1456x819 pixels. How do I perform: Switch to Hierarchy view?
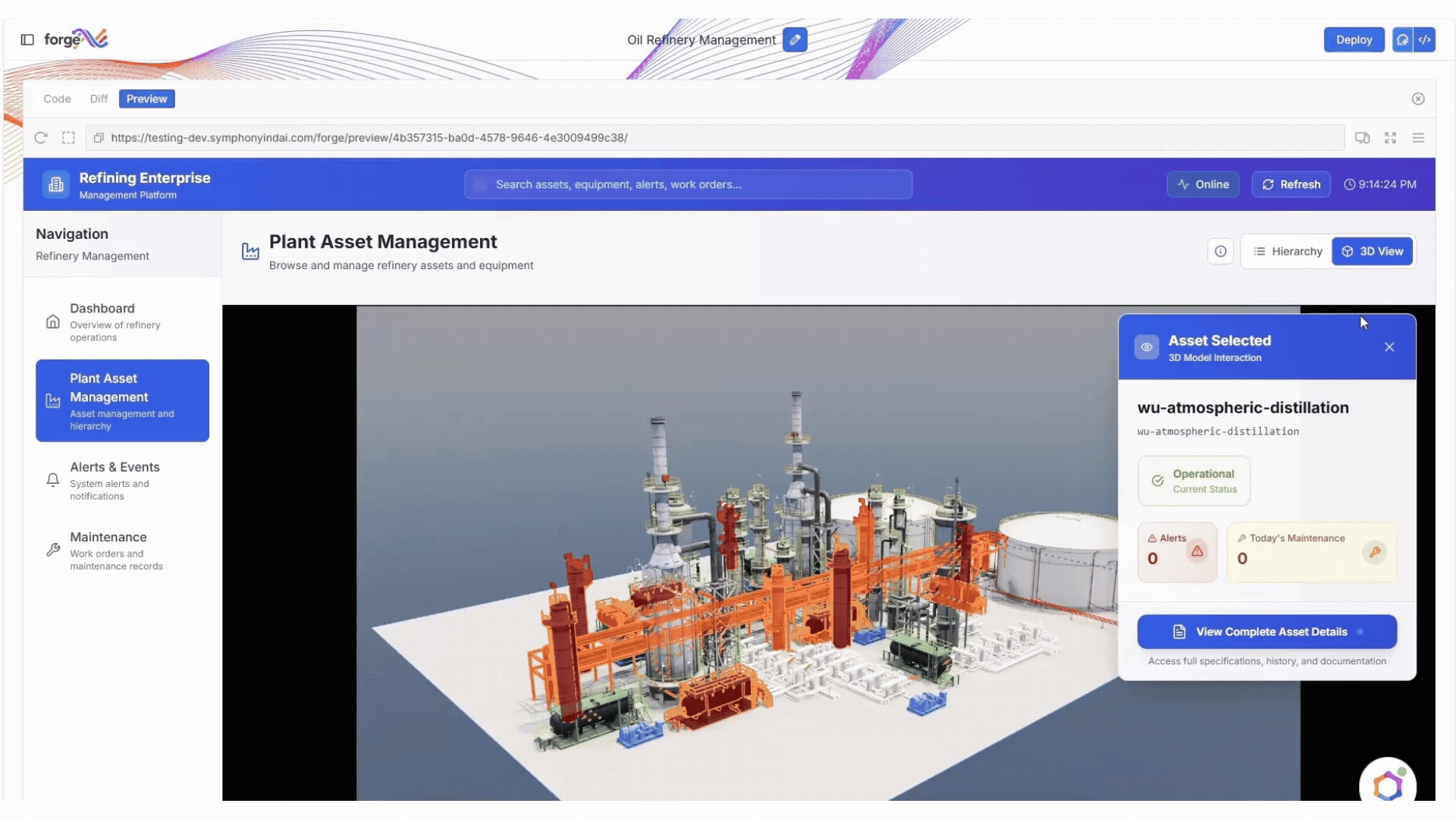click(1288, 251)
